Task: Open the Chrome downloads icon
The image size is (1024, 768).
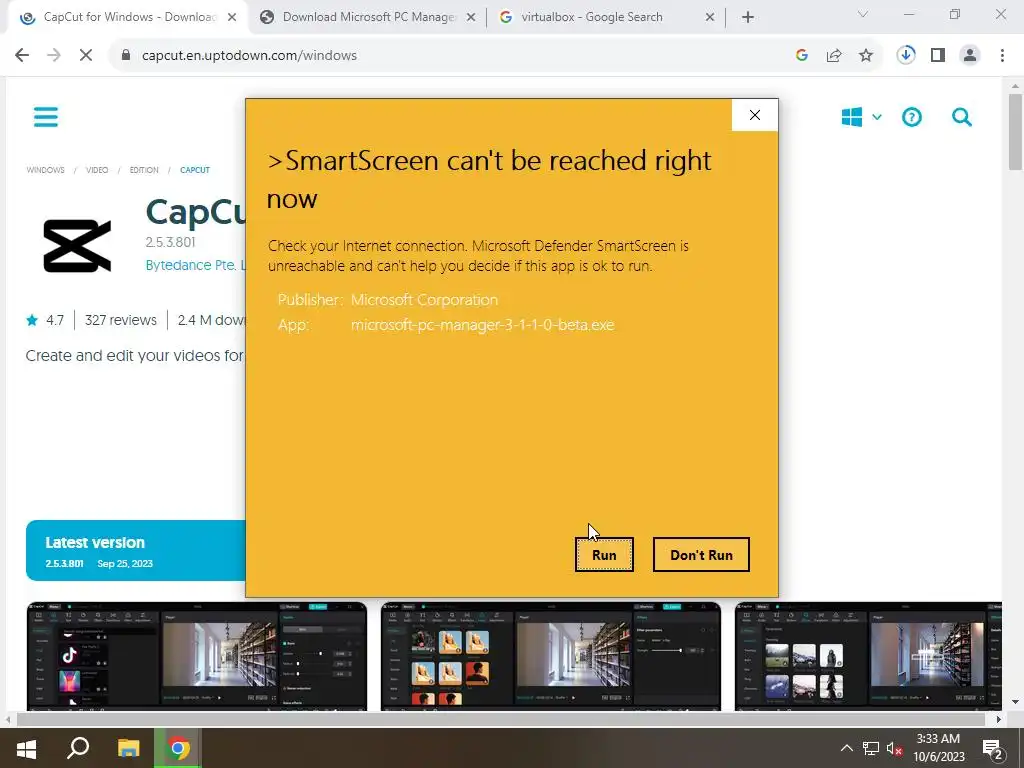Action: (x=906, y=56)
